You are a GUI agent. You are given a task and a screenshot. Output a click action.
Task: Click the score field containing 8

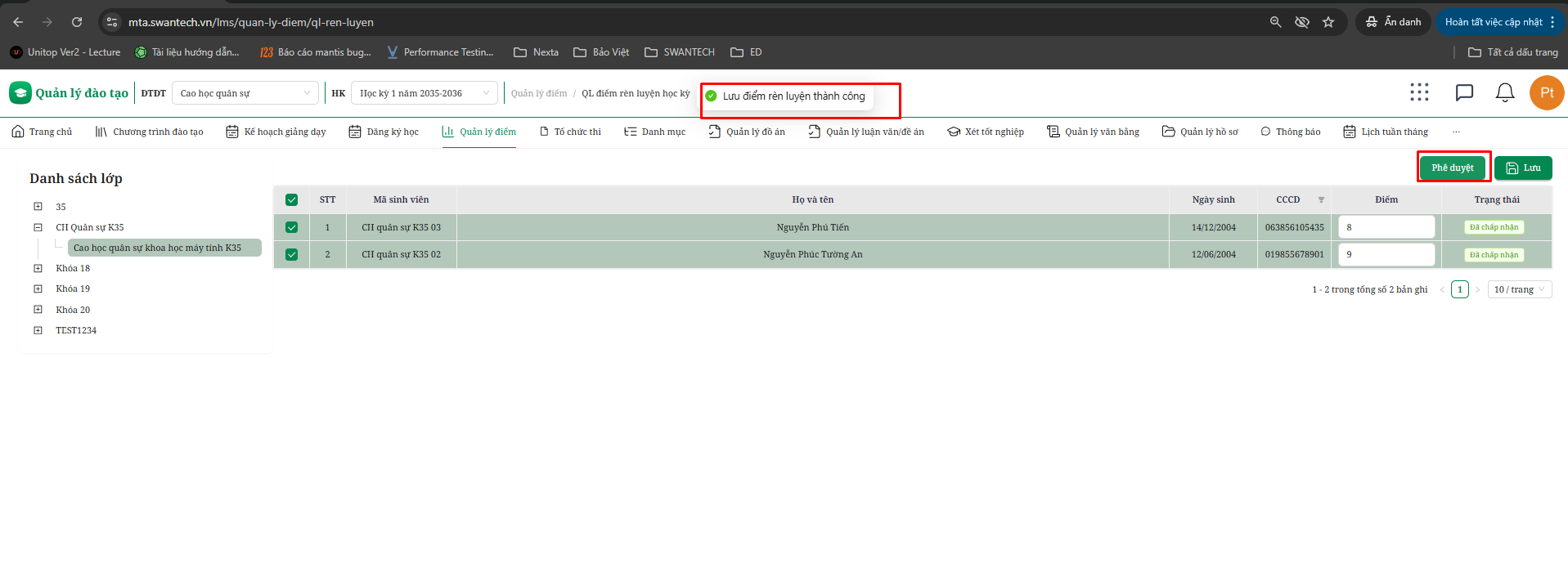point(1386,227)
